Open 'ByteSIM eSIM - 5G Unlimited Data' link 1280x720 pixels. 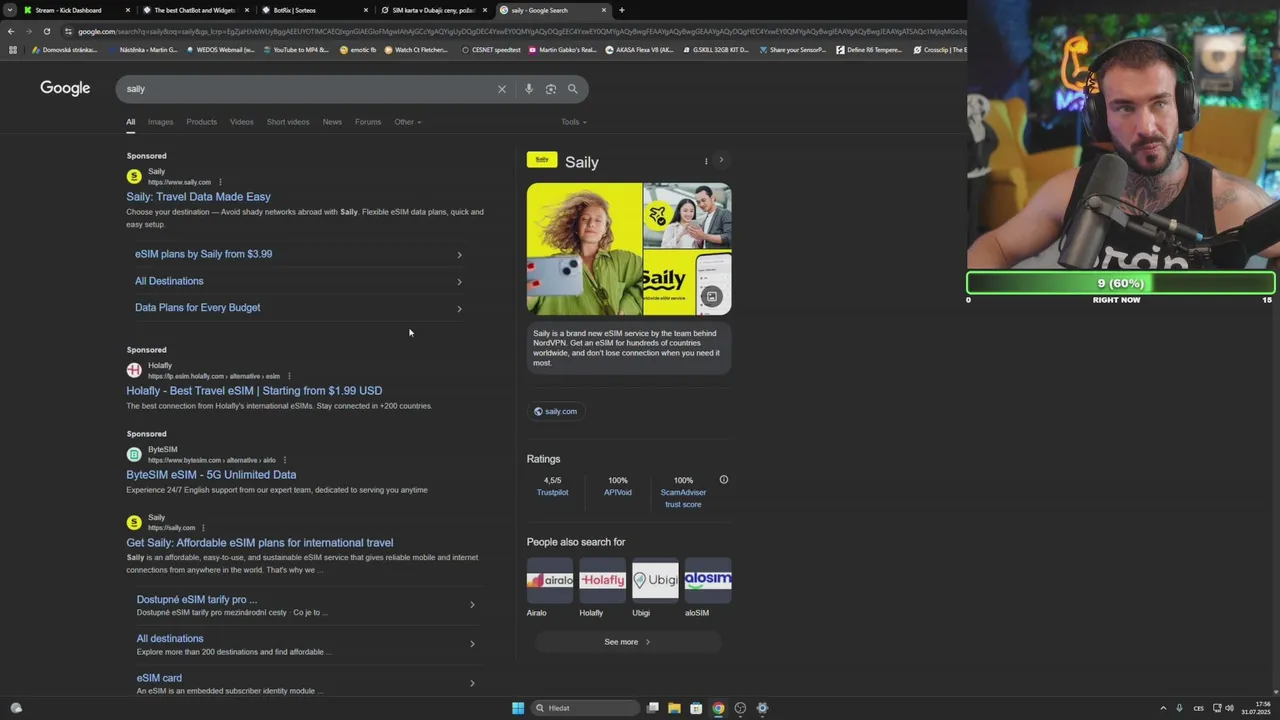211,475
